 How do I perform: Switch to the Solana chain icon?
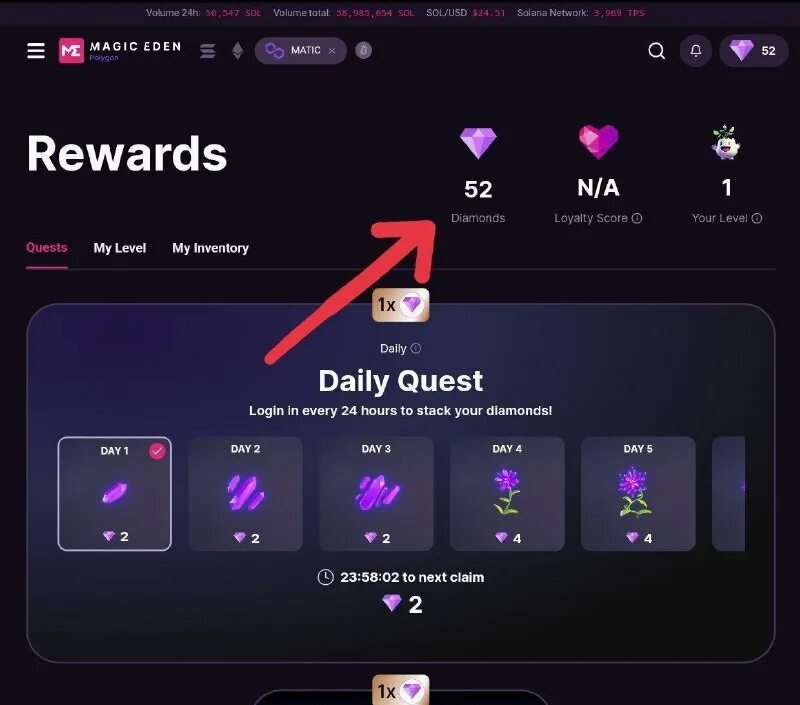[208, 51]
